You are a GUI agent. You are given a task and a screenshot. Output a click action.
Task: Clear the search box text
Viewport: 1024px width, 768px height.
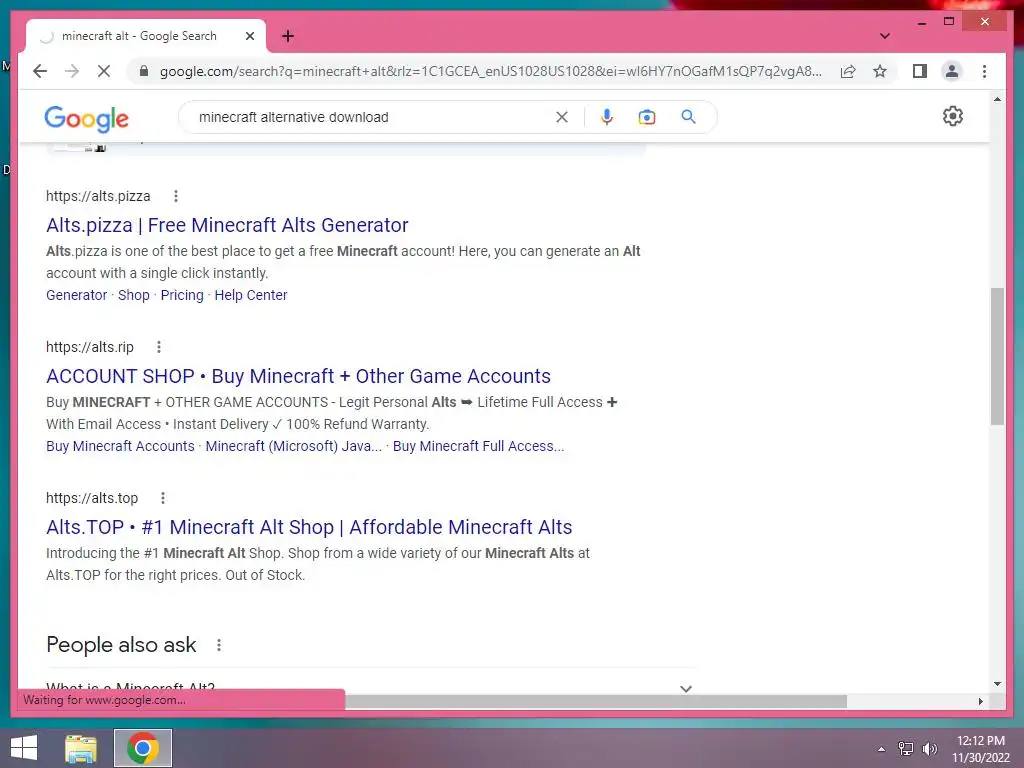[x=562, y=117]
